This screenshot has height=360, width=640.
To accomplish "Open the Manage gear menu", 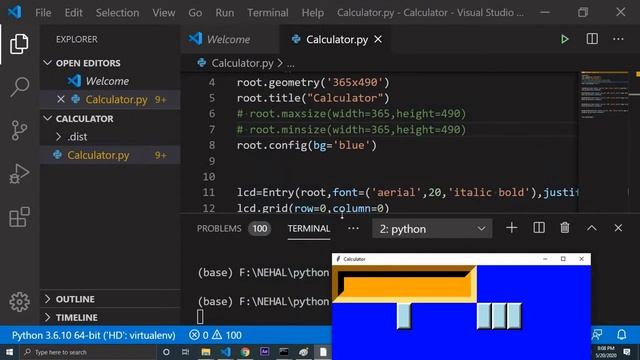I will (x=19, y=302).
